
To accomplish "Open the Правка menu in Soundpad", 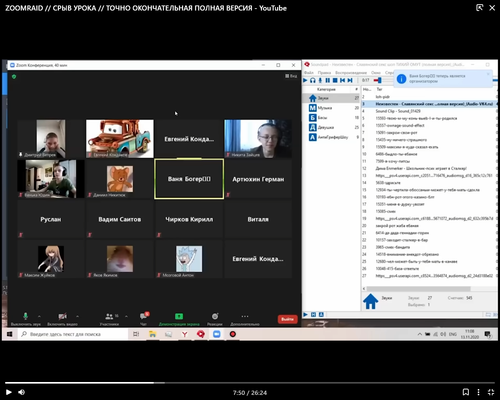I will point(324,72).
